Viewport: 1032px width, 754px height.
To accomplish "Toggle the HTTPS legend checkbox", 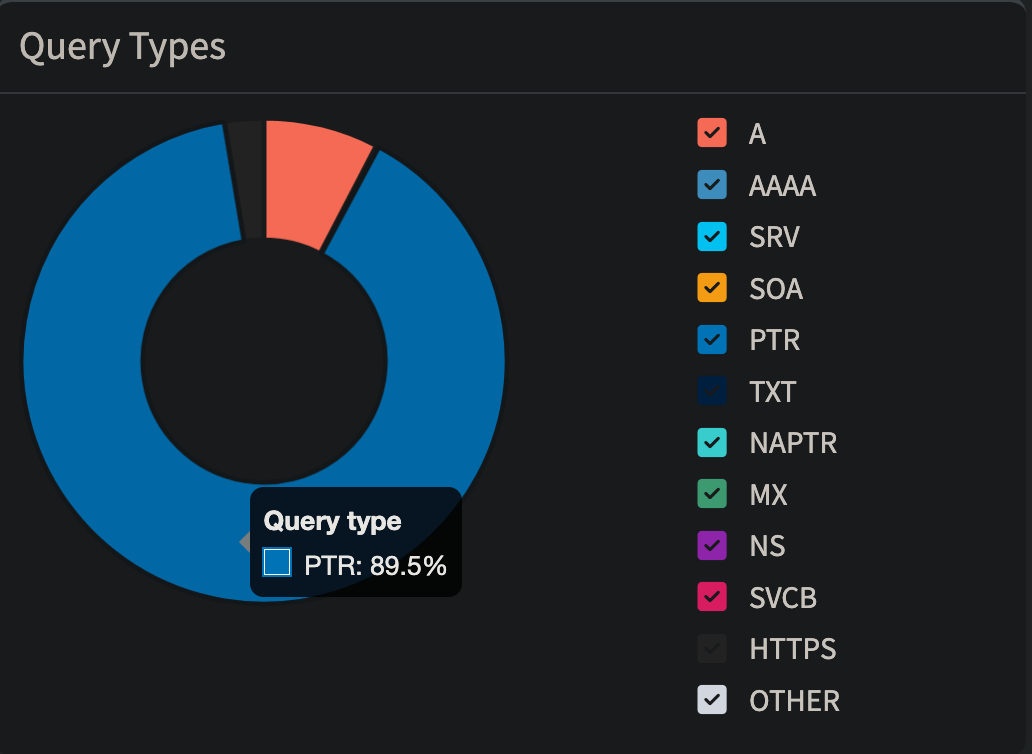I will tap(711, 649).
